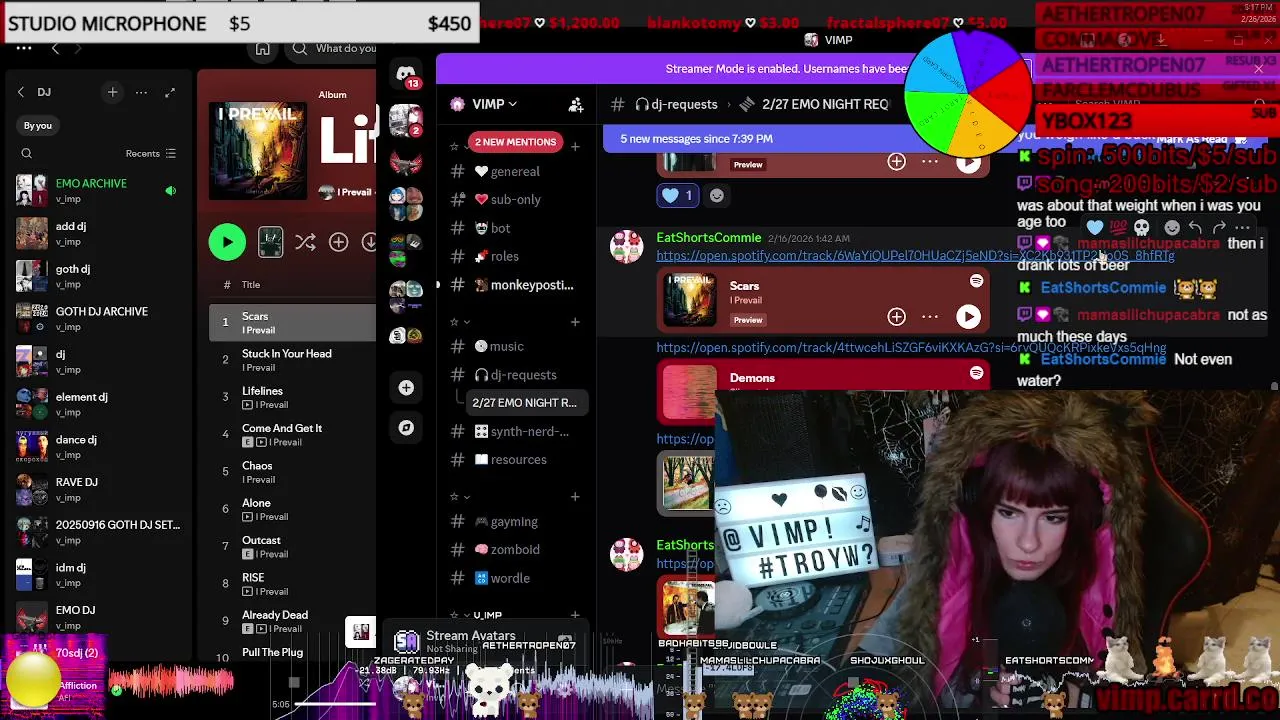Toggle the blue heart reaction
Screen dimensions: 1280x720
tap(678, 196)
